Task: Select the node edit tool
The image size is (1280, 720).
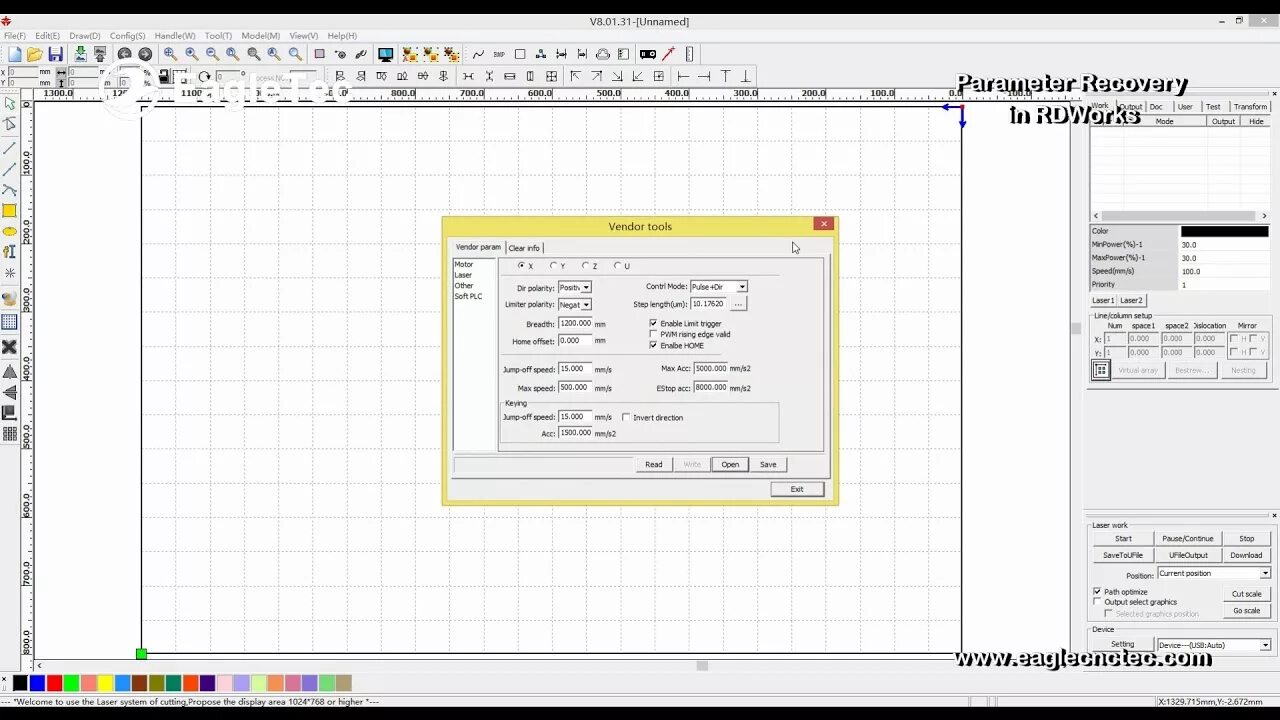Action: tap(9, 124)
